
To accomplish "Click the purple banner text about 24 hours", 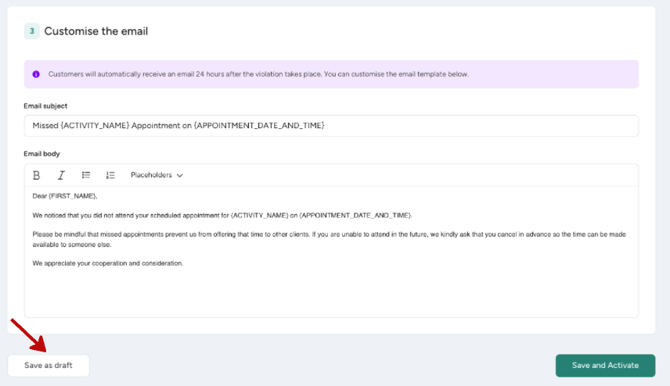I will tap(258, 74).
